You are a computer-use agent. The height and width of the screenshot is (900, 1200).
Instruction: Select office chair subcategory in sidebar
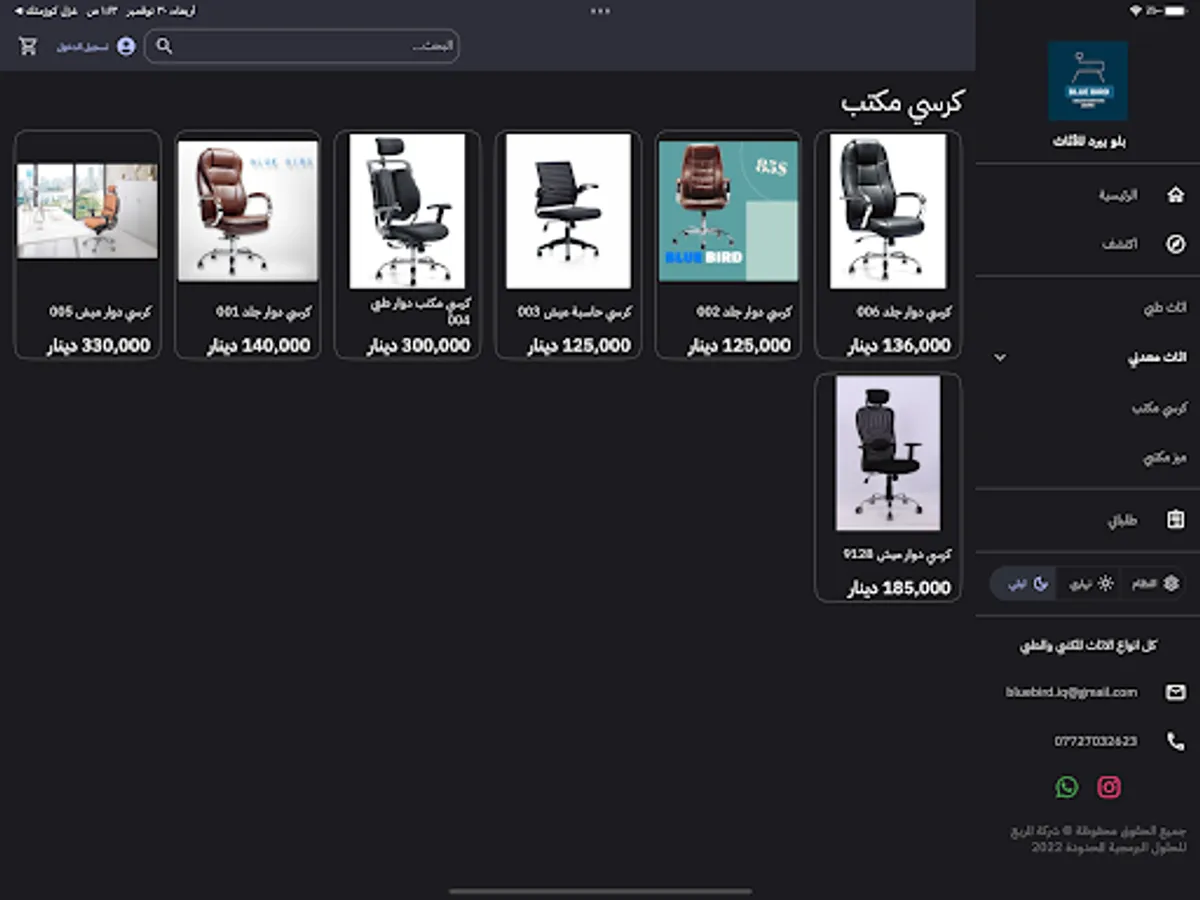[x=1159, y=408]
